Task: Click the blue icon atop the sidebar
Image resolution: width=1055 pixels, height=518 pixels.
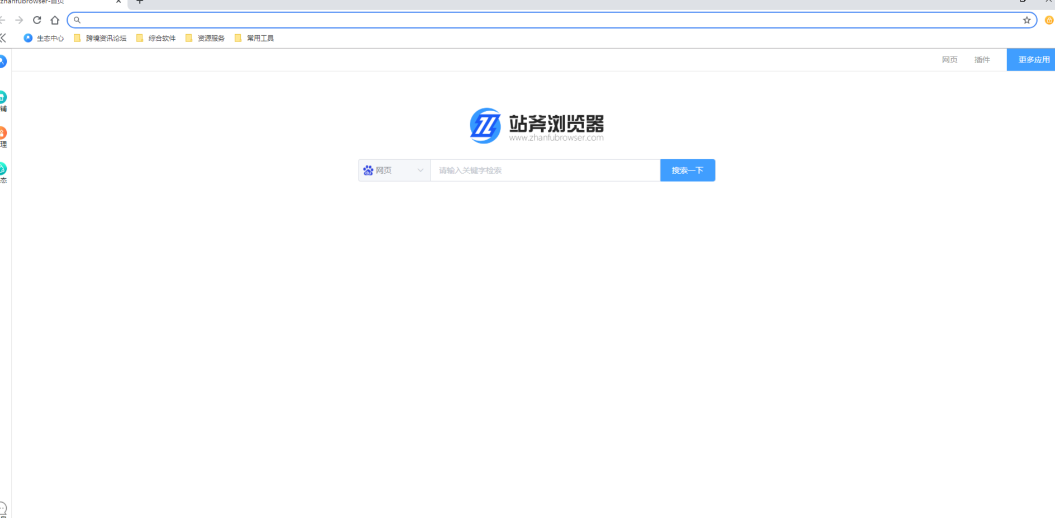Action: click(x=3, y=61)
